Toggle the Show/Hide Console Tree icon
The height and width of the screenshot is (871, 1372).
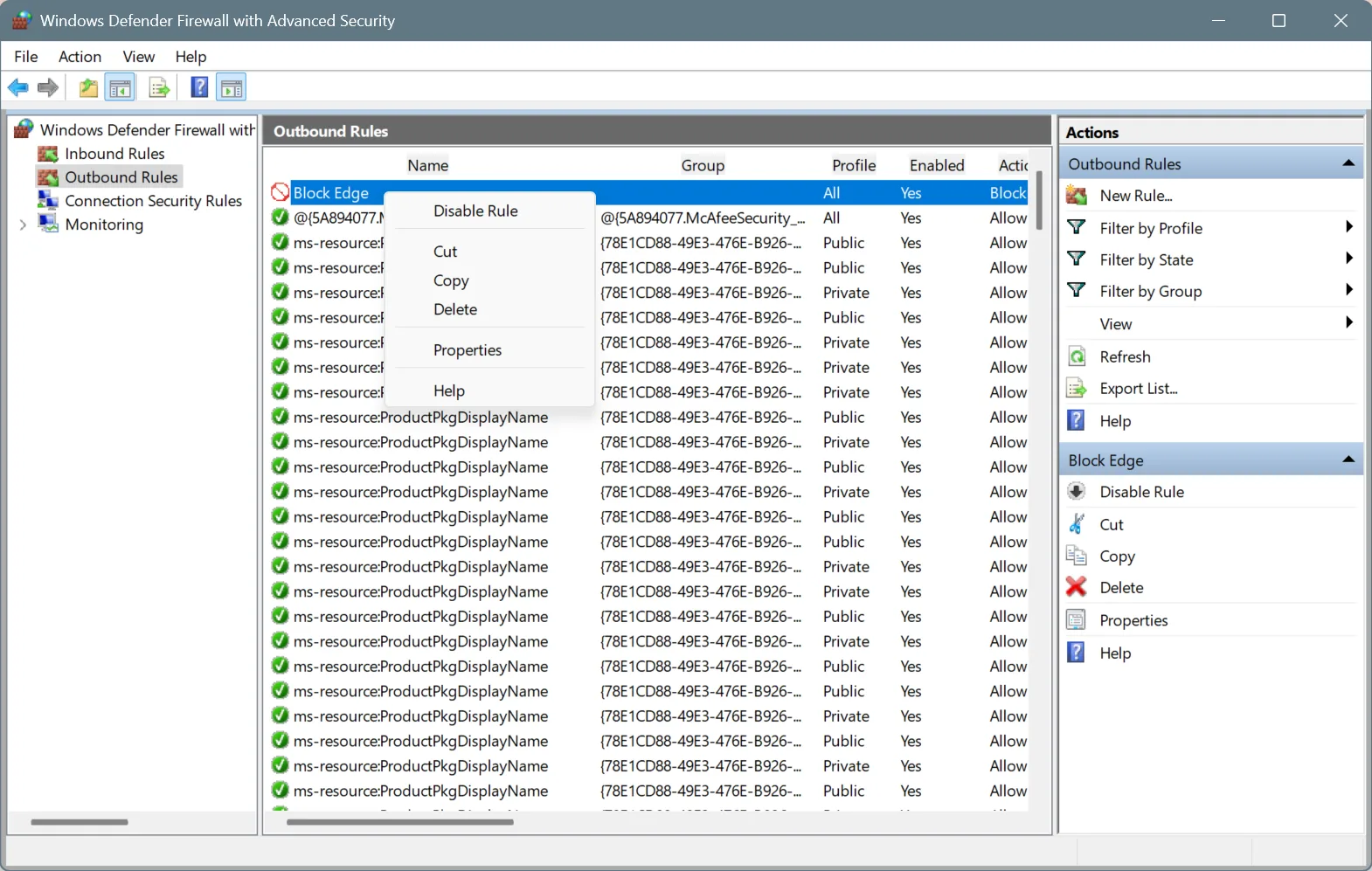click(x=120, y=87)
